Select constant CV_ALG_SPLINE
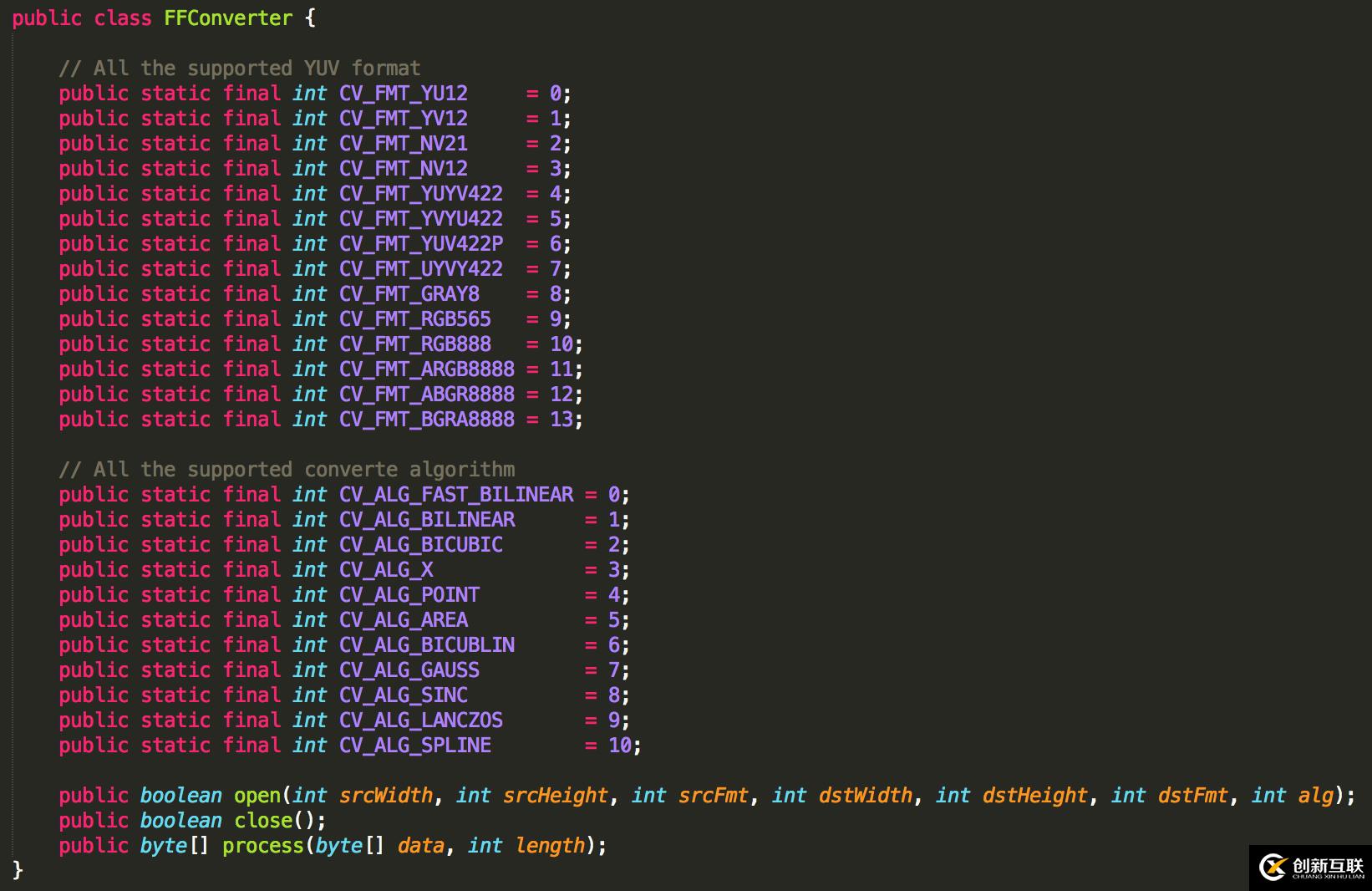This screenshot has width=1372, height=891. [415, 745]
